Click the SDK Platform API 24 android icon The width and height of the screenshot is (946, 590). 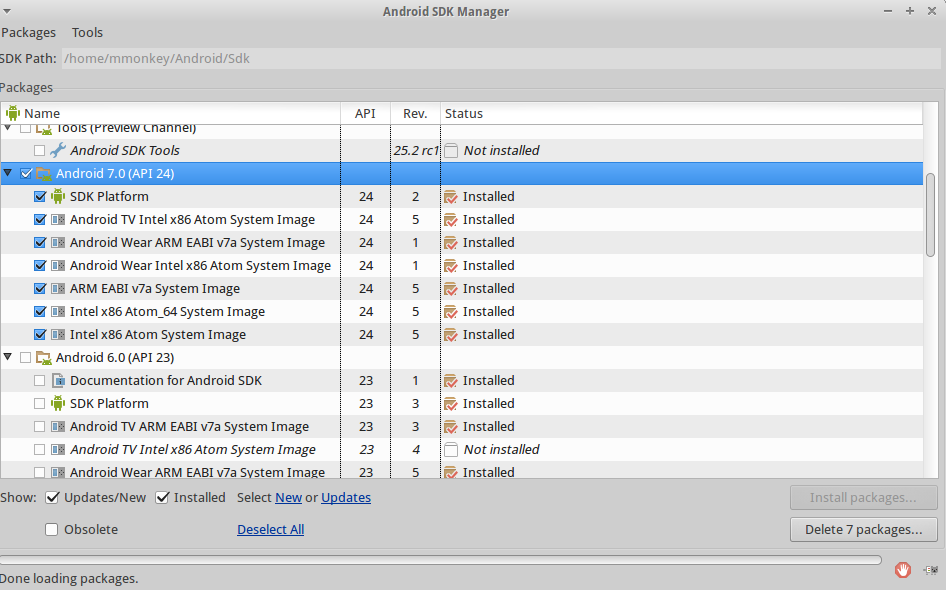coord(58,197)
